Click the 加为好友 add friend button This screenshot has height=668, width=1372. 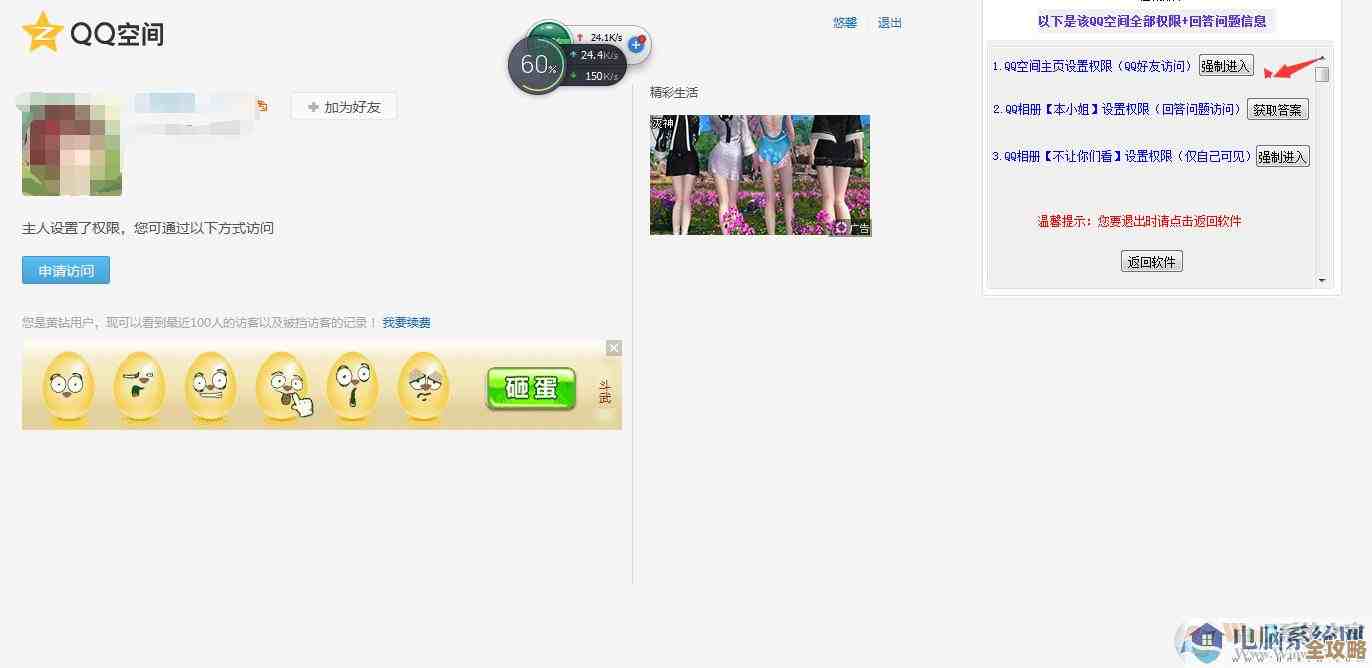tap(343, 106)
